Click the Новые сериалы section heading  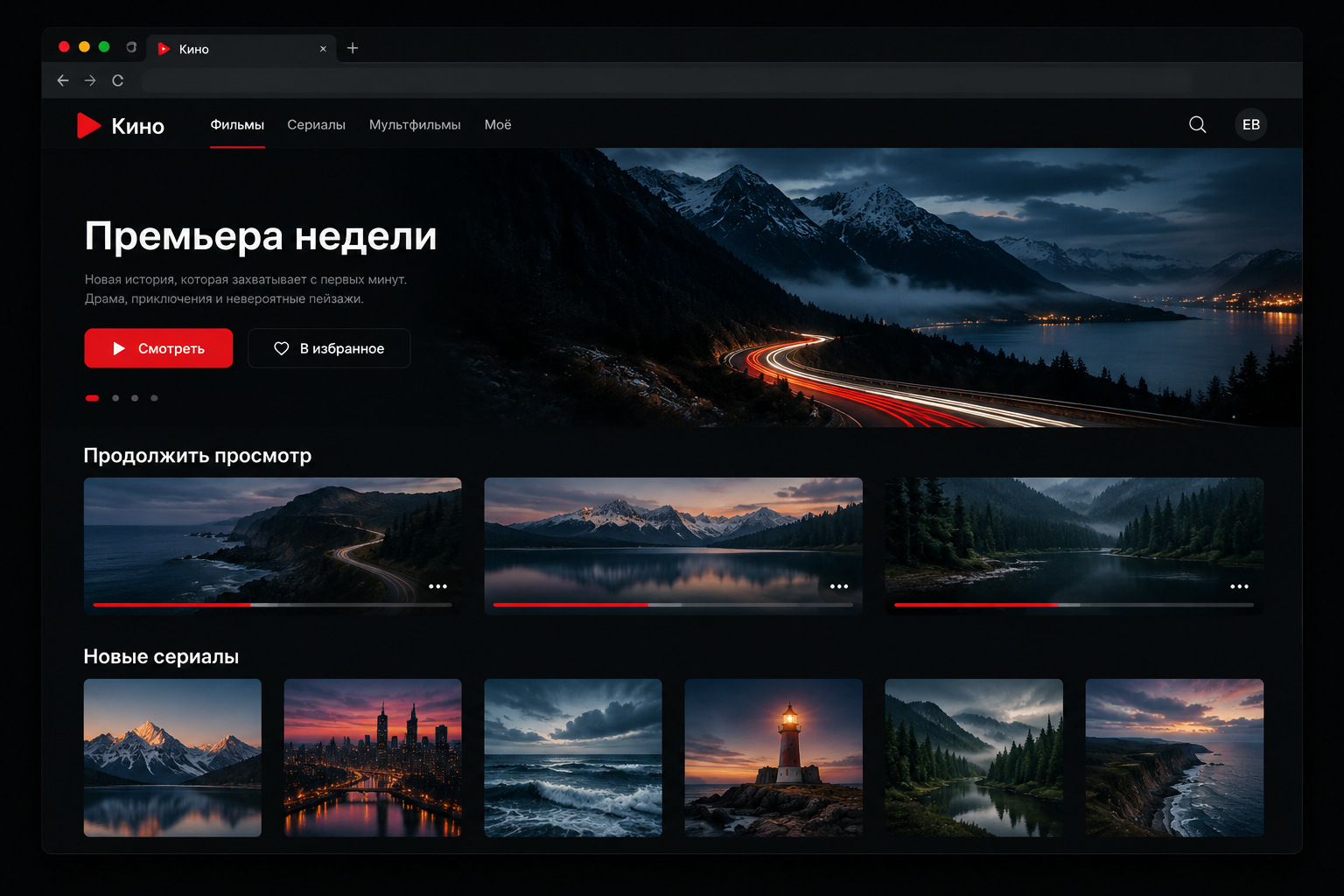tap(161, 657)
